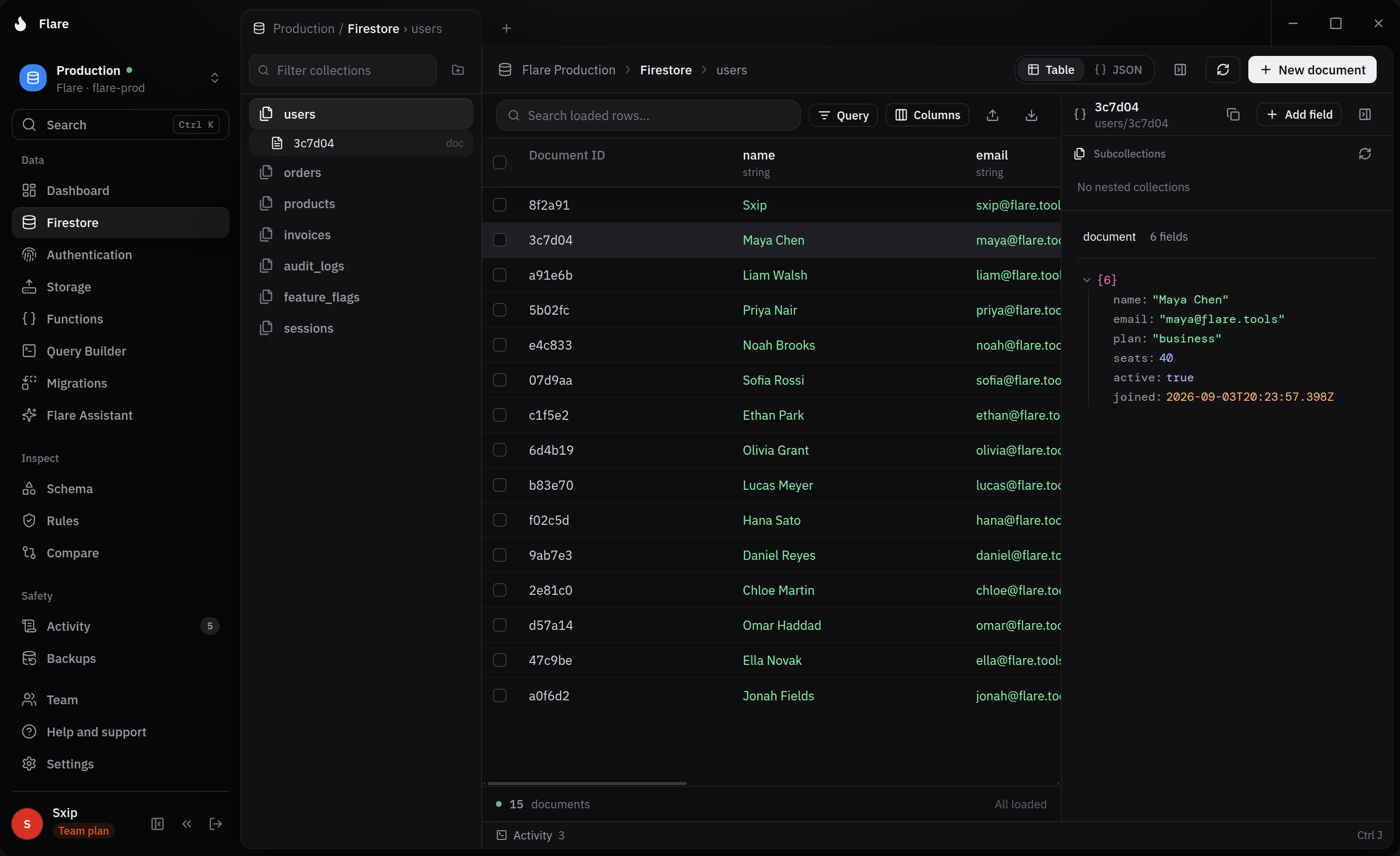Refresh the users collection data
Screen dimensions: 1400x856
[x=1223, y=70]
